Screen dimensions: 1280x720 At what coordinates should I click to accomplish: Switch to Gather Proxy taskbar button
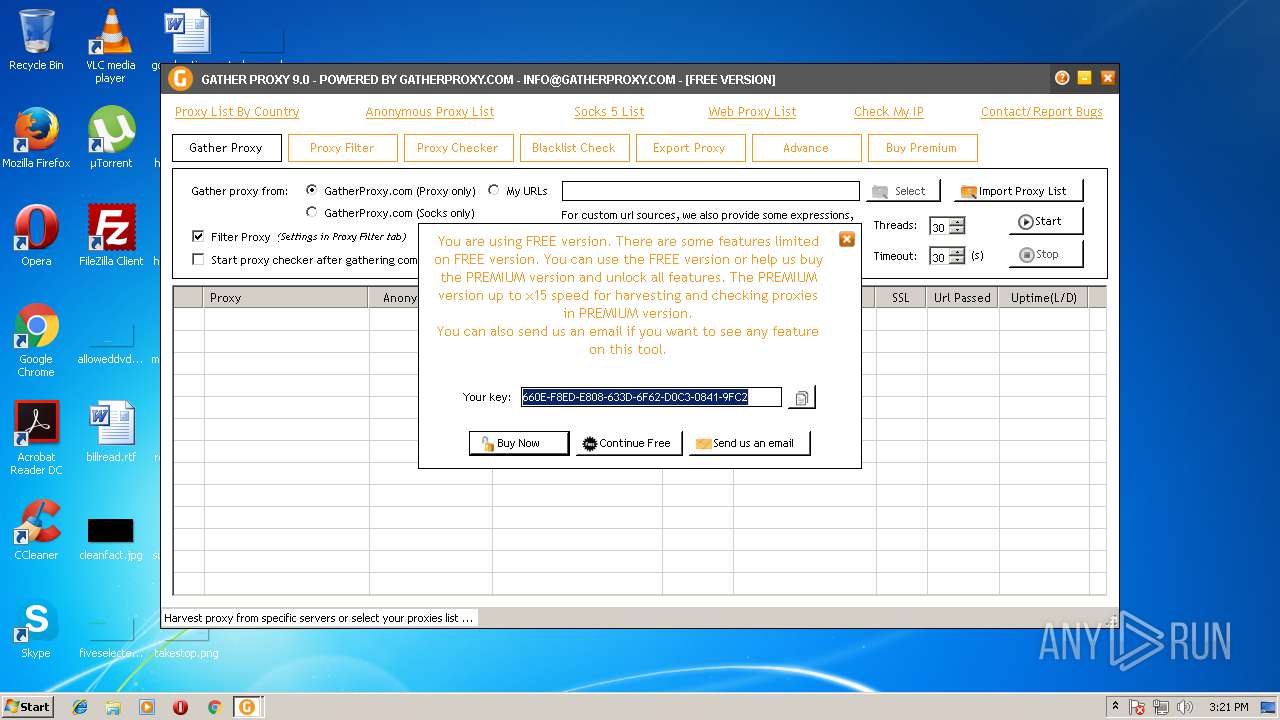[x=247, y=707]
